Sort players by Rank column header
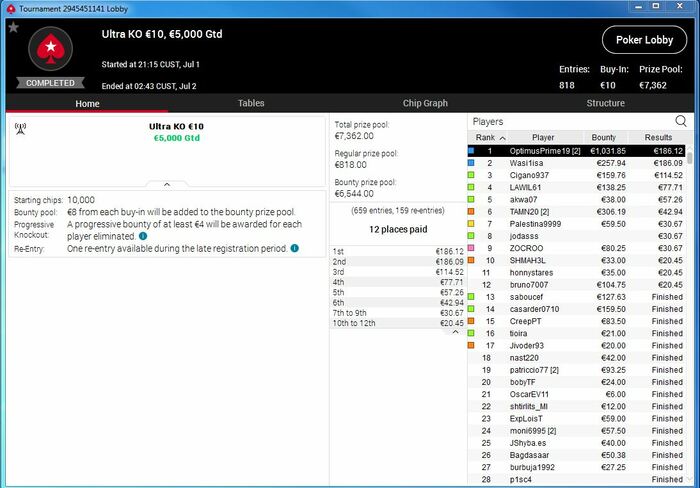Image resolution: width=700 pixels, height=488 pixels. [x=488, y=138]
